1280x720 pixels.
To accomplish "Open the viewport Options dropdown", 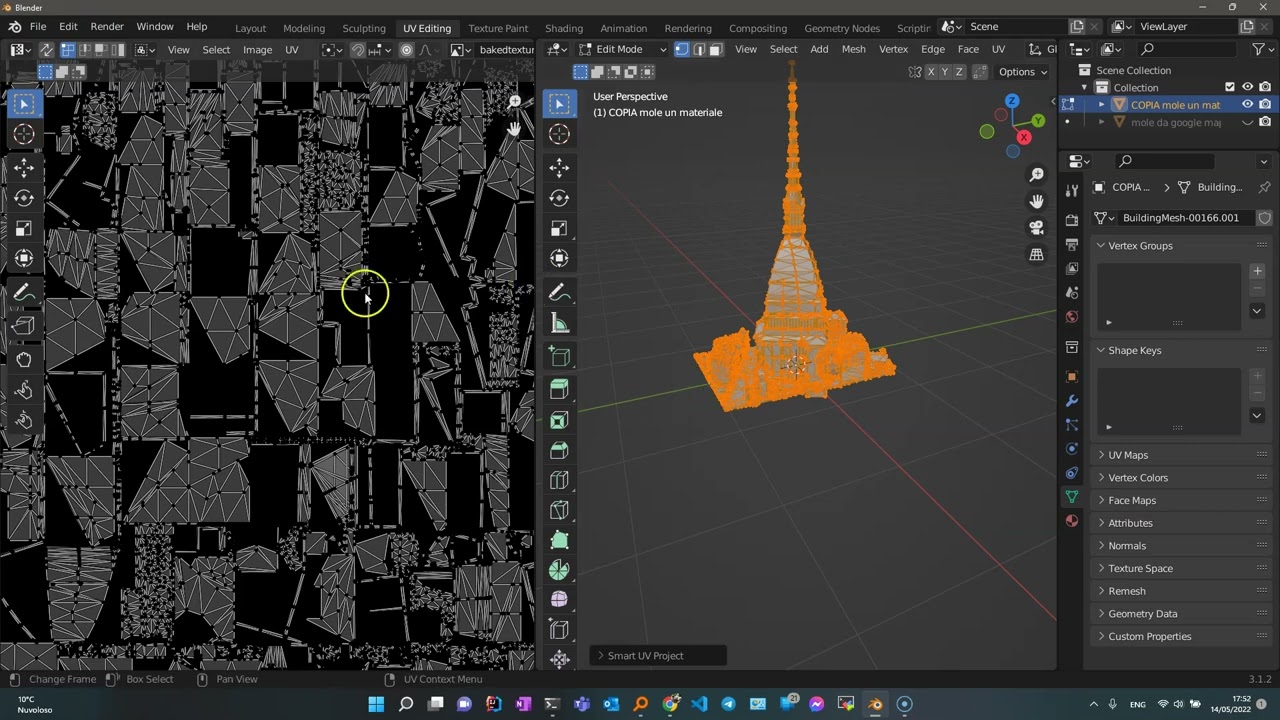I will click(x=1023, y=72).
